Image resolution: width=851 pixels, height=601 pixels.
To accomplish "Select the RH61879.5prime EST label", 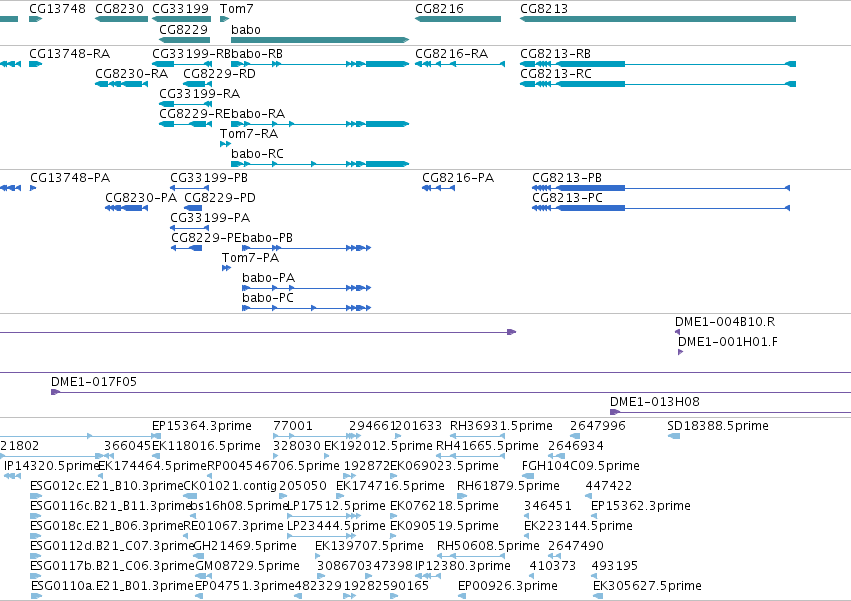I will [x=508, y=486].
